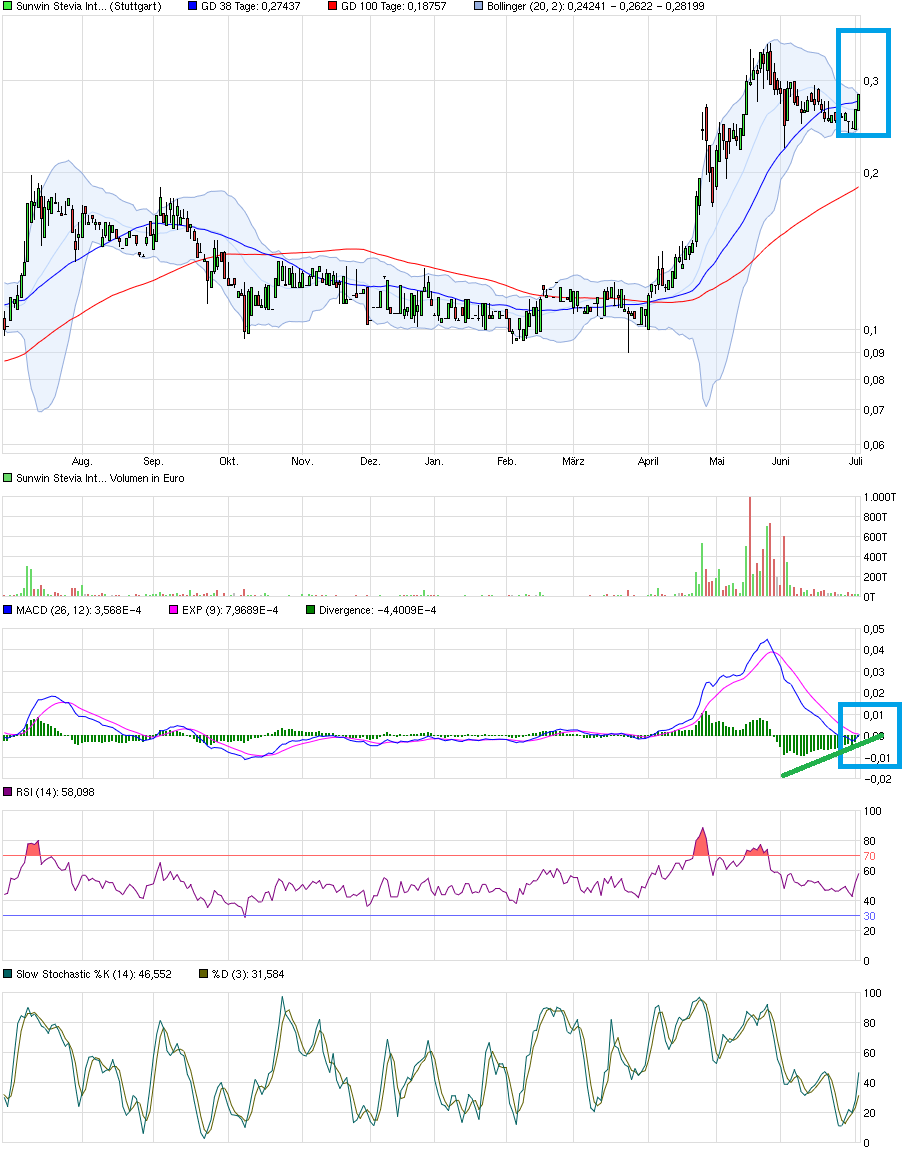Screen dimensions: 907x1153
Task: Click the olive %D (3) swatch
Action: tap(204, 974)
